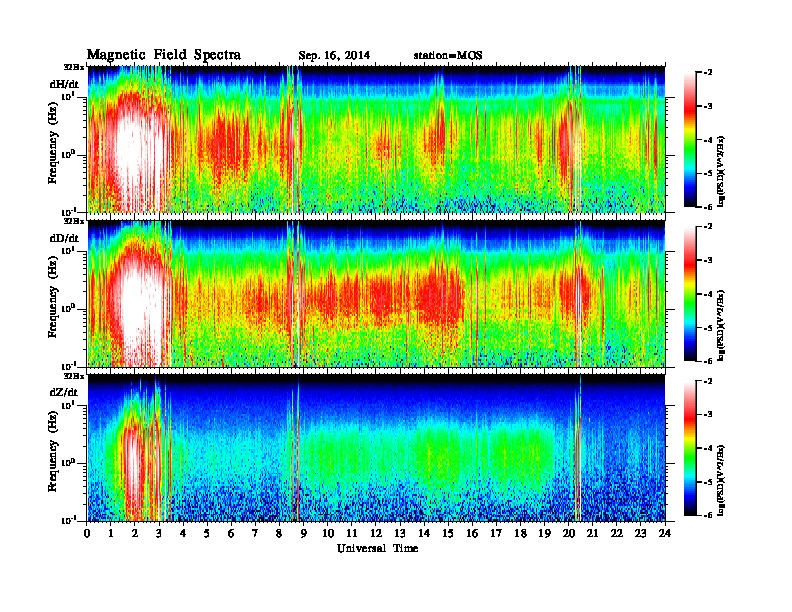The height and width of the screenshot is (612, 792).
Task: Click the "-6" tick on the dZ/dt colorbar
Action: click(x=708, y=516)
